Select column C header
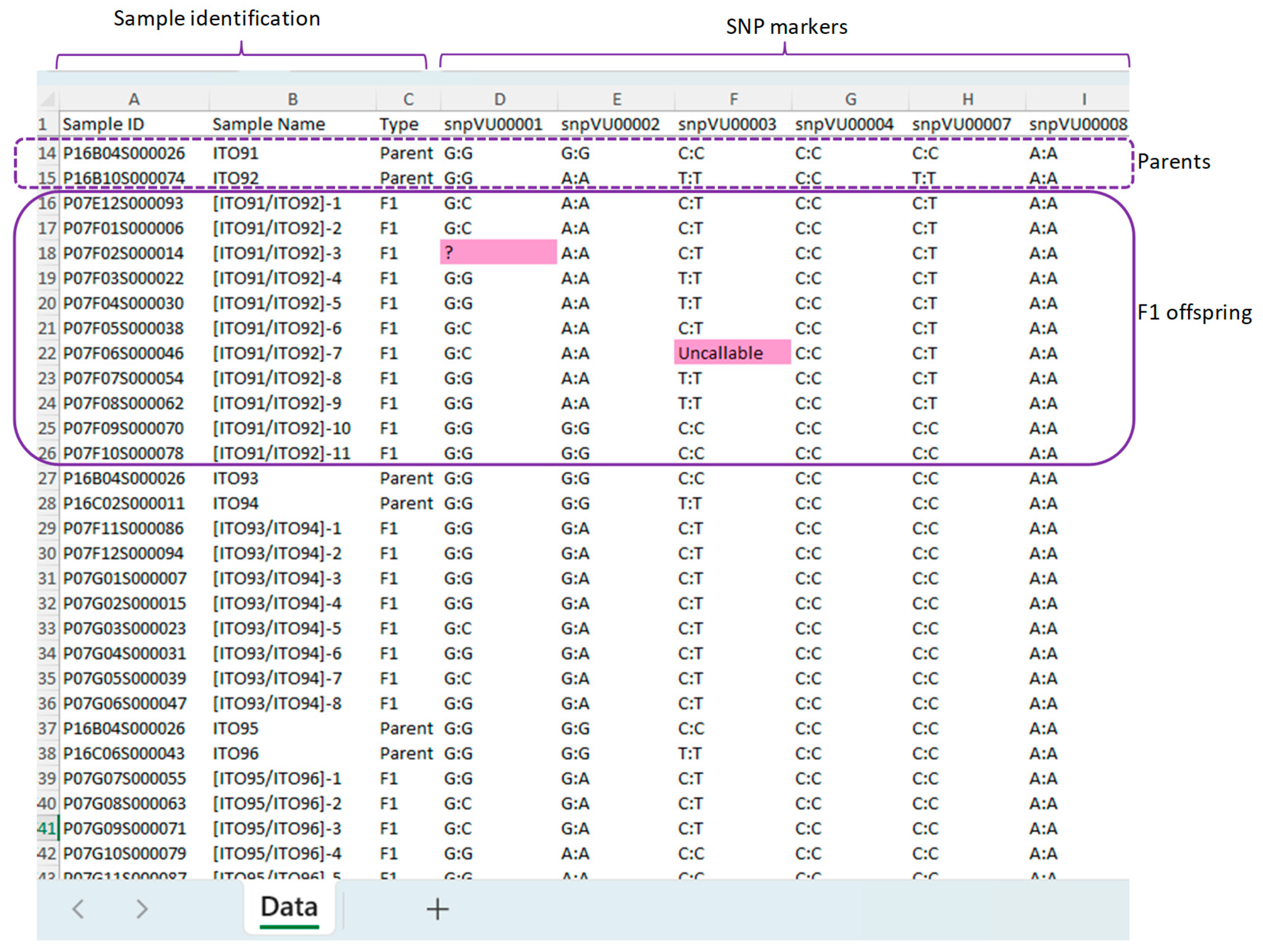This screenshot has width=1263, height=952. coord(408,99)
